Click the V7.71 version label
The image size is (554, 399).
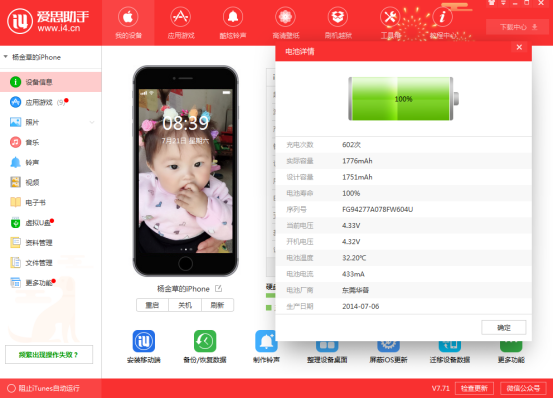(441, 388)
